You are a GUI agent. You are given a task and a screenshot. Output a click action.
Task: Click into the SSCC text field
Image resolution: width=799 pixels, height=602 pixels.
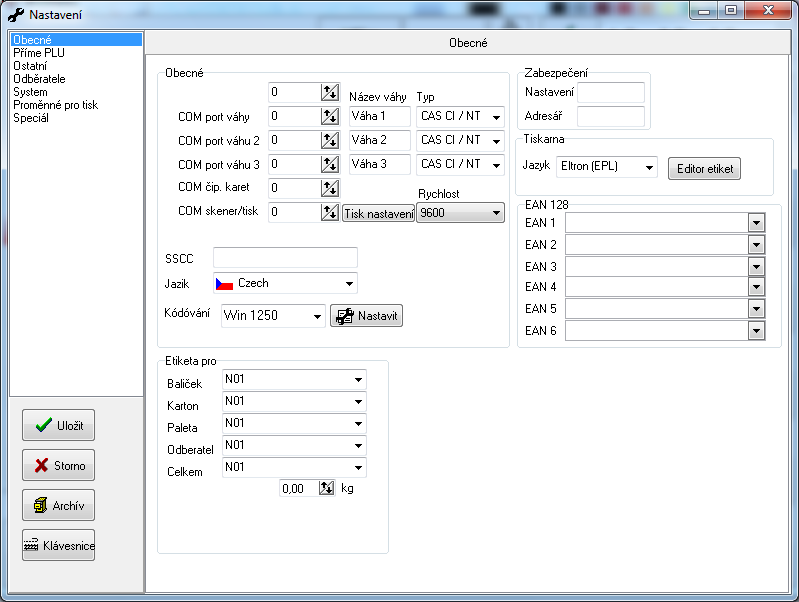(284, 258)
